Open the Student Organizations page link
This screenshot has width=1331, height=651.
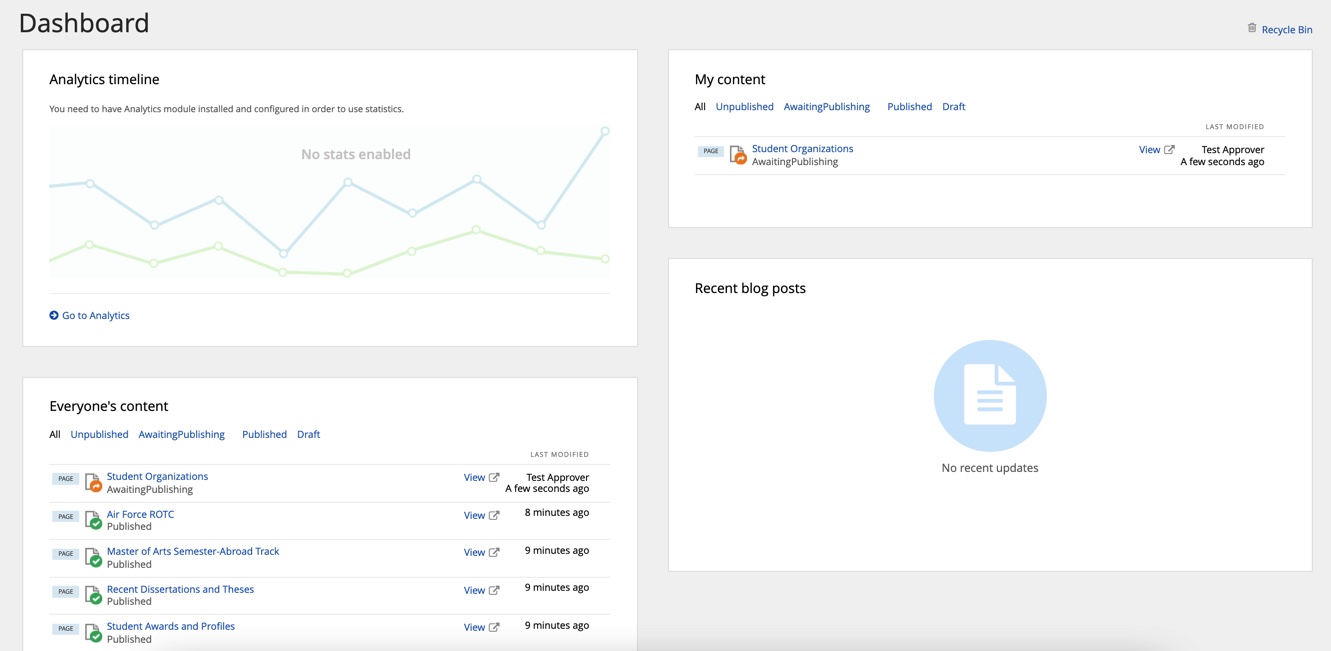click(x=803, y=148)
